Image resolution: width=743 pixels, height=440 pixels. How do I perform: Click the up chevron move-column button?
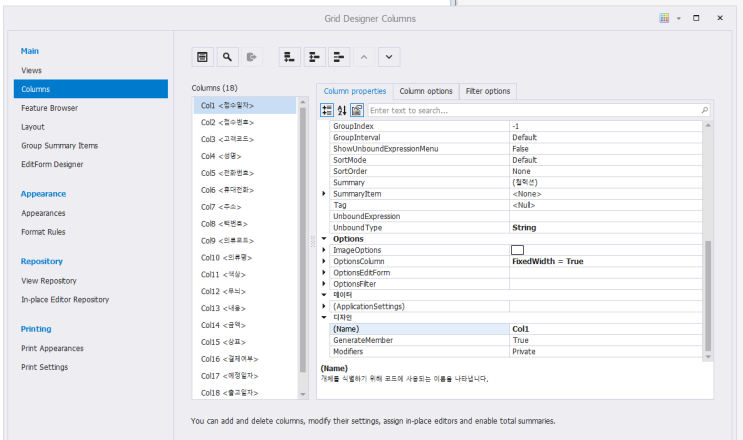(x=365, y=58)
